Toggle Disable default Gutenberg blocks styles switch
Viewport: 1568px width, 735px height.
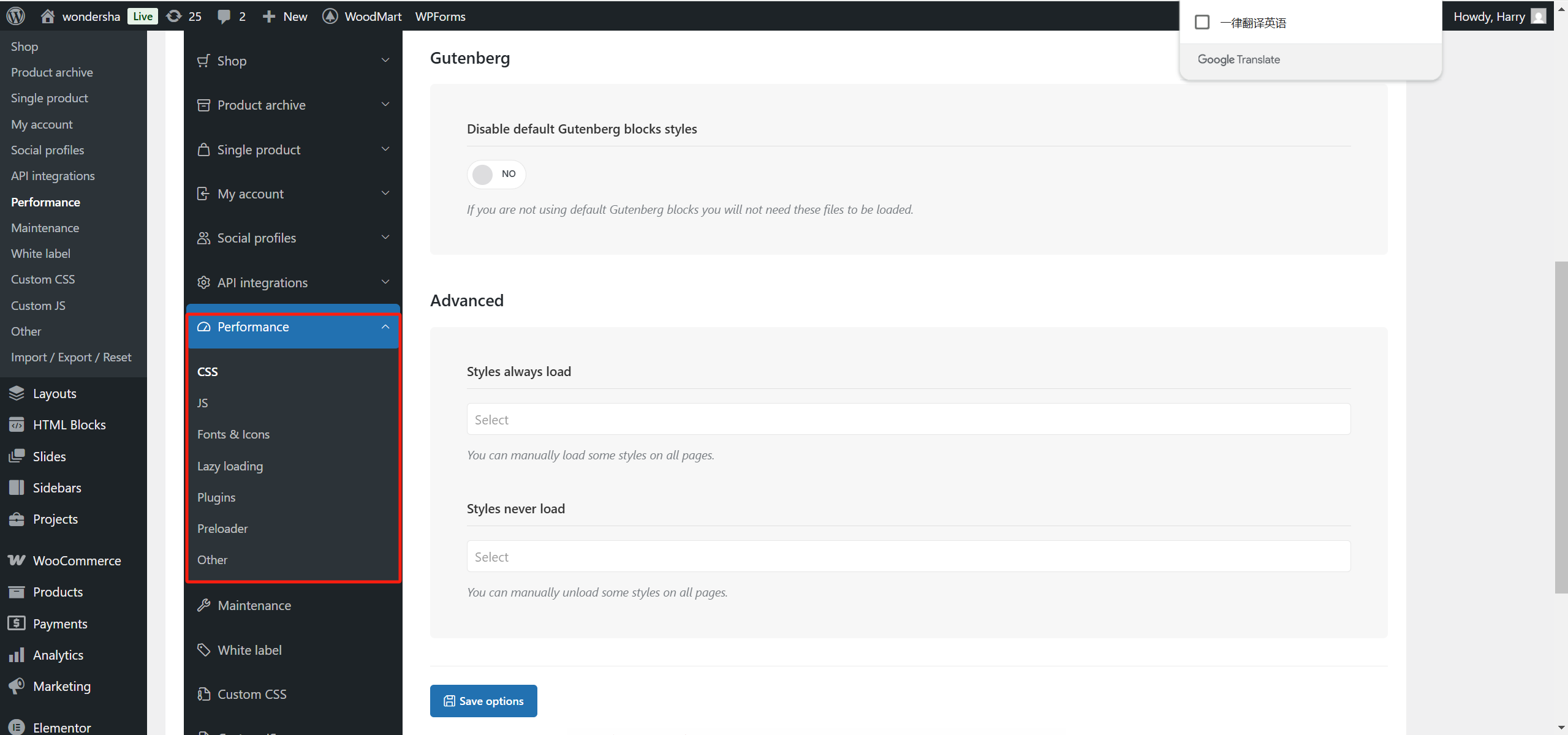pos(496,174)
